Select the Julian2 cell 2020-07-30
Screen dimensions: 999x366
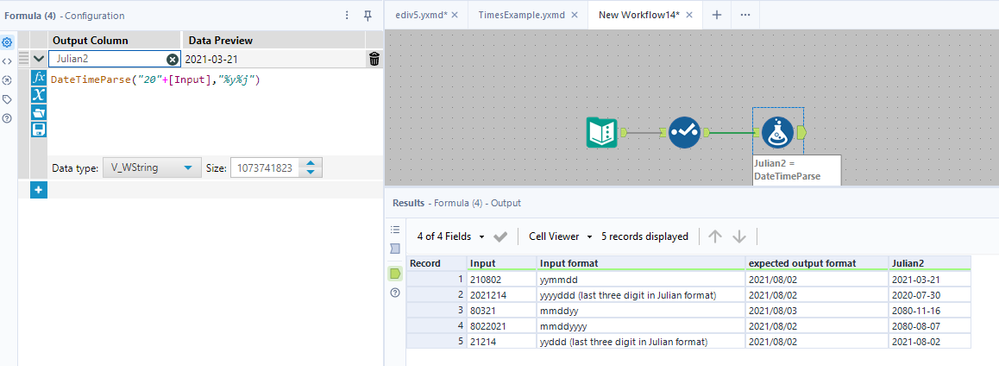coord(930,295)
